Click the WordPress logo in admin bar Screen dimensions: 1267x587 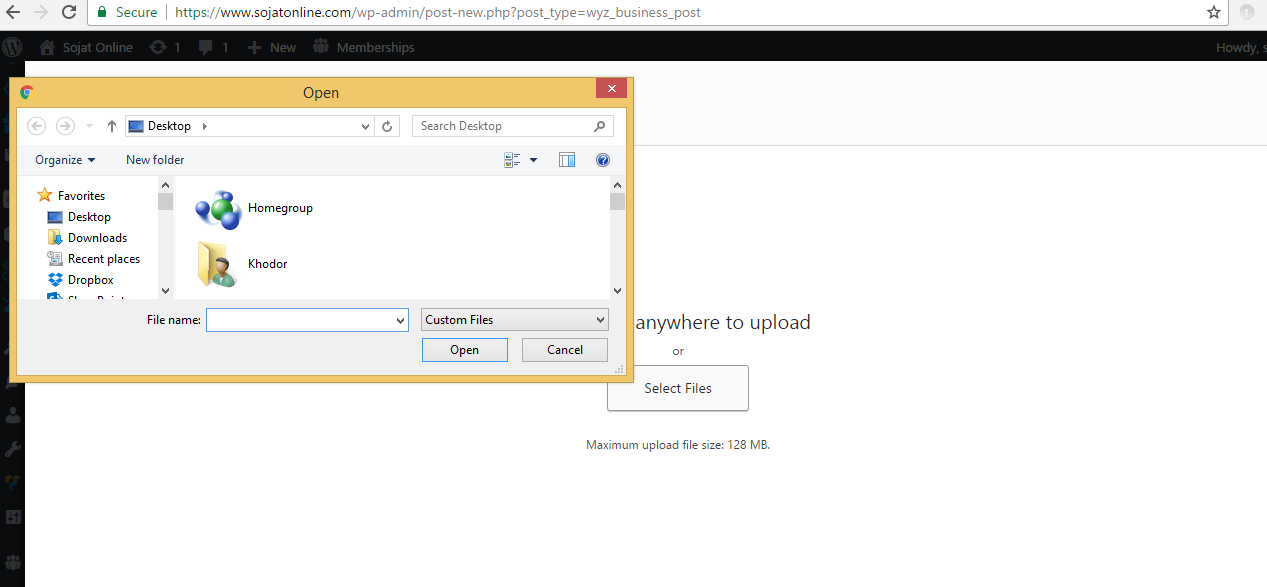(12, 46)
